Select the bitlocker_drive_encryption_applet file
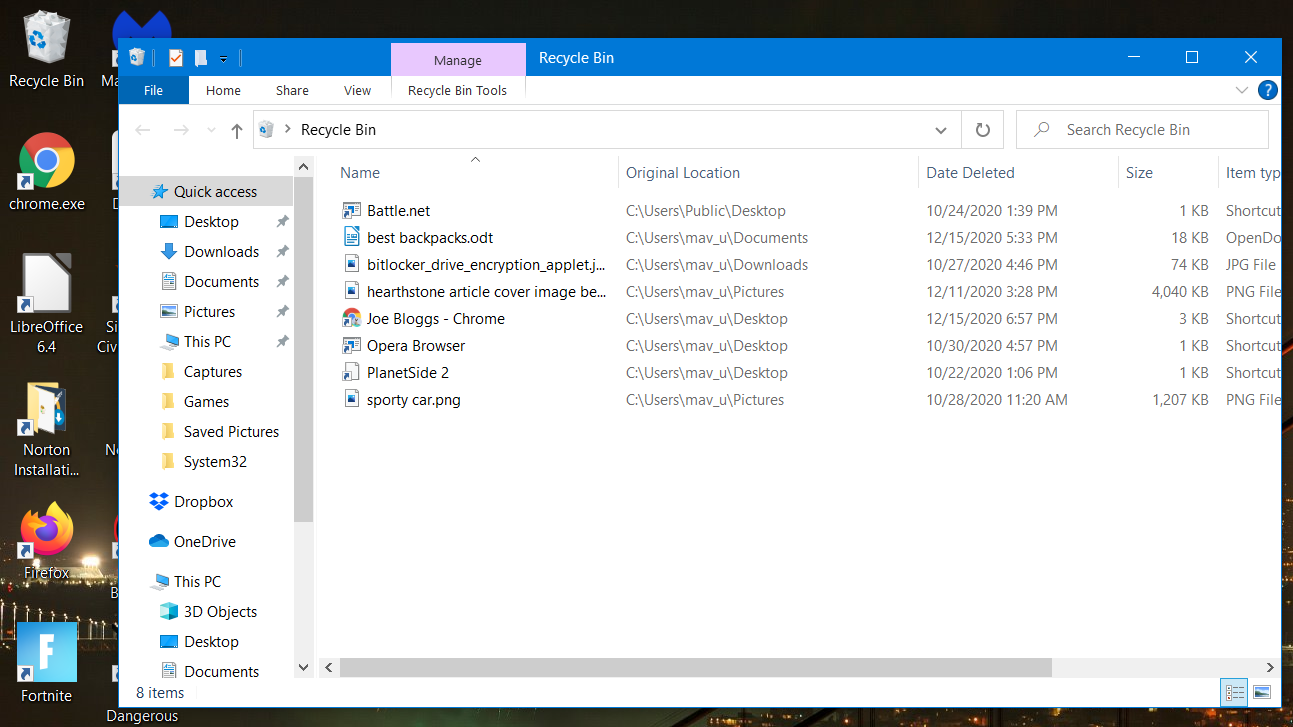The height and width of the screenshot is (727, 1293). pyautogui.click(x=486, y=265)
